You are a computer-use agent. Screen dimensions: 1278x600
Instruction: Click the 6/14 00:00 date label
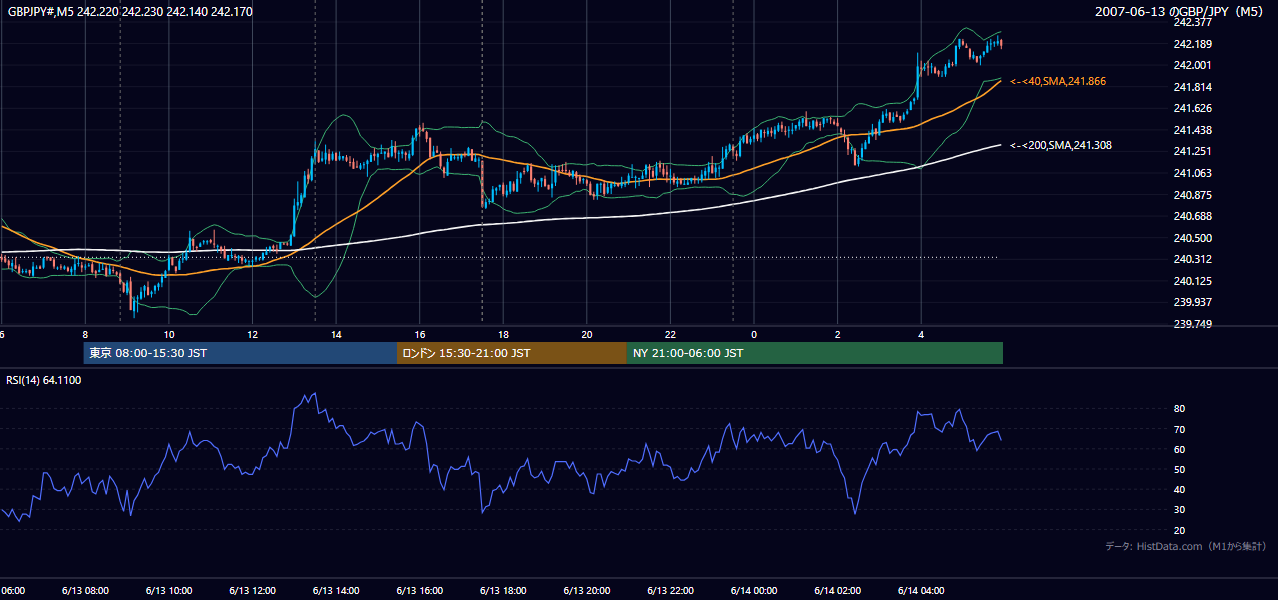point(754,591)
